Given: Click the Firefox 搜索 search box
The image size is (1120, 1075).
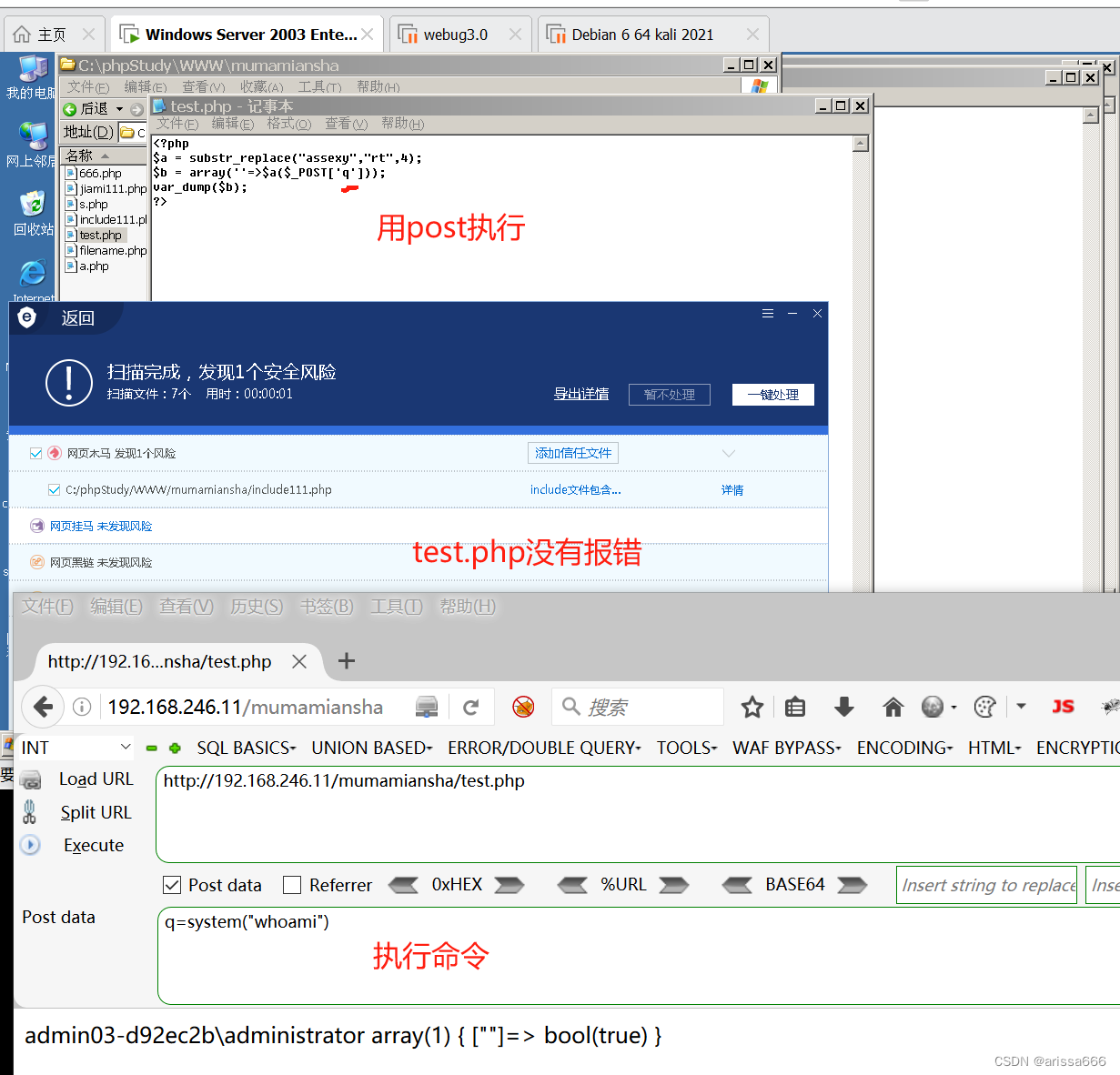Looking at the screenshot, I should tap(637, 707).
